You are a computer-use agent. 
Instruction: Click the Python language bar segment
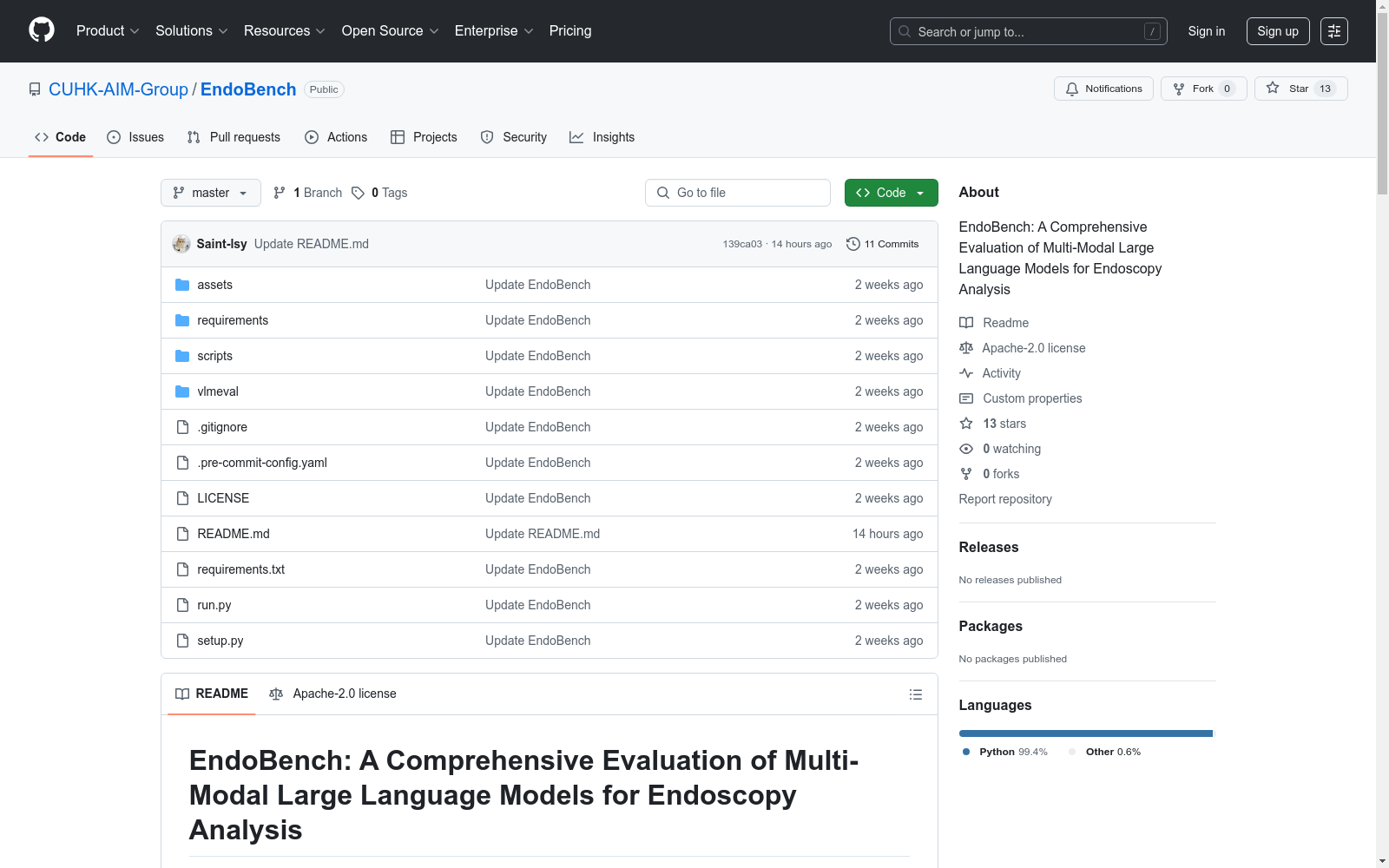1085,733
